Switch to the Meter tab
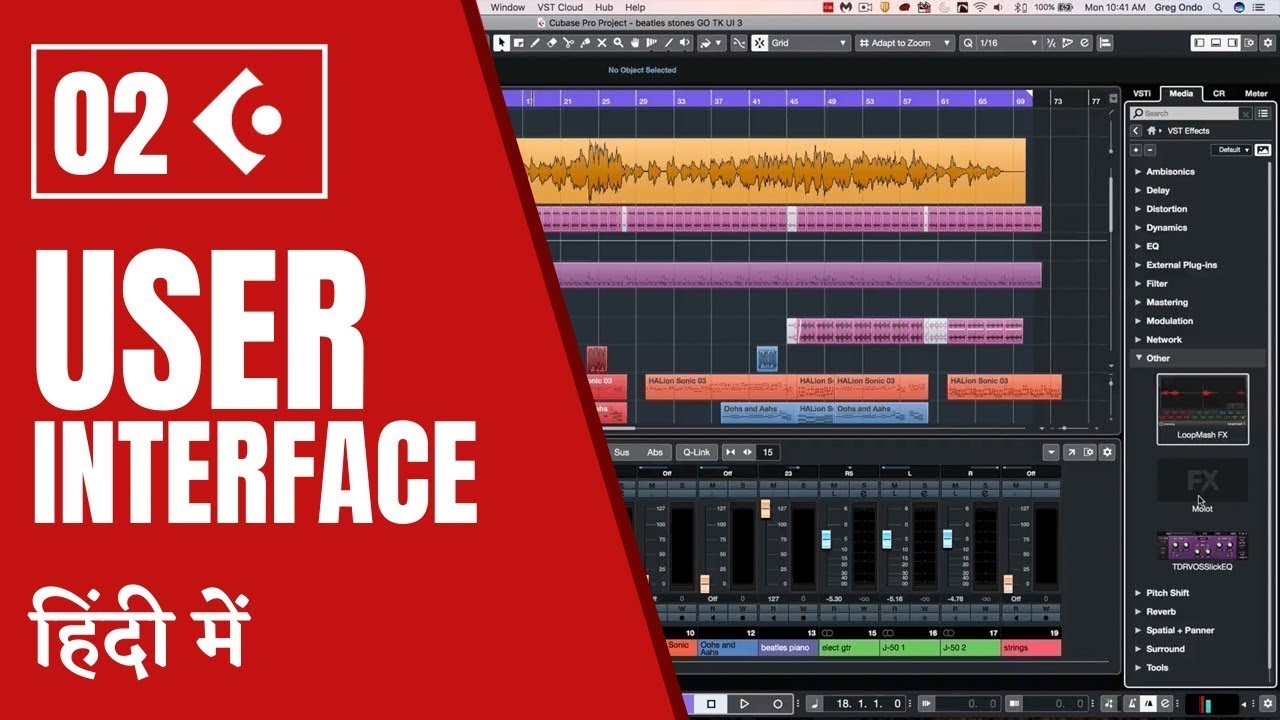The height and width of the screenshot is (720, 1280). point(1256,93)
